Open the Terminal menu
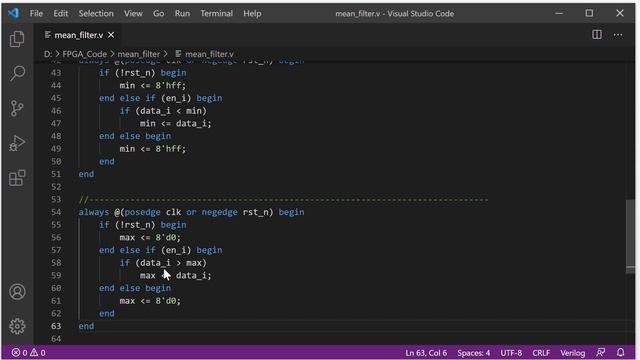Image resolution: width=640 pixels, height=360 pixels. click(x=216, y=13)
